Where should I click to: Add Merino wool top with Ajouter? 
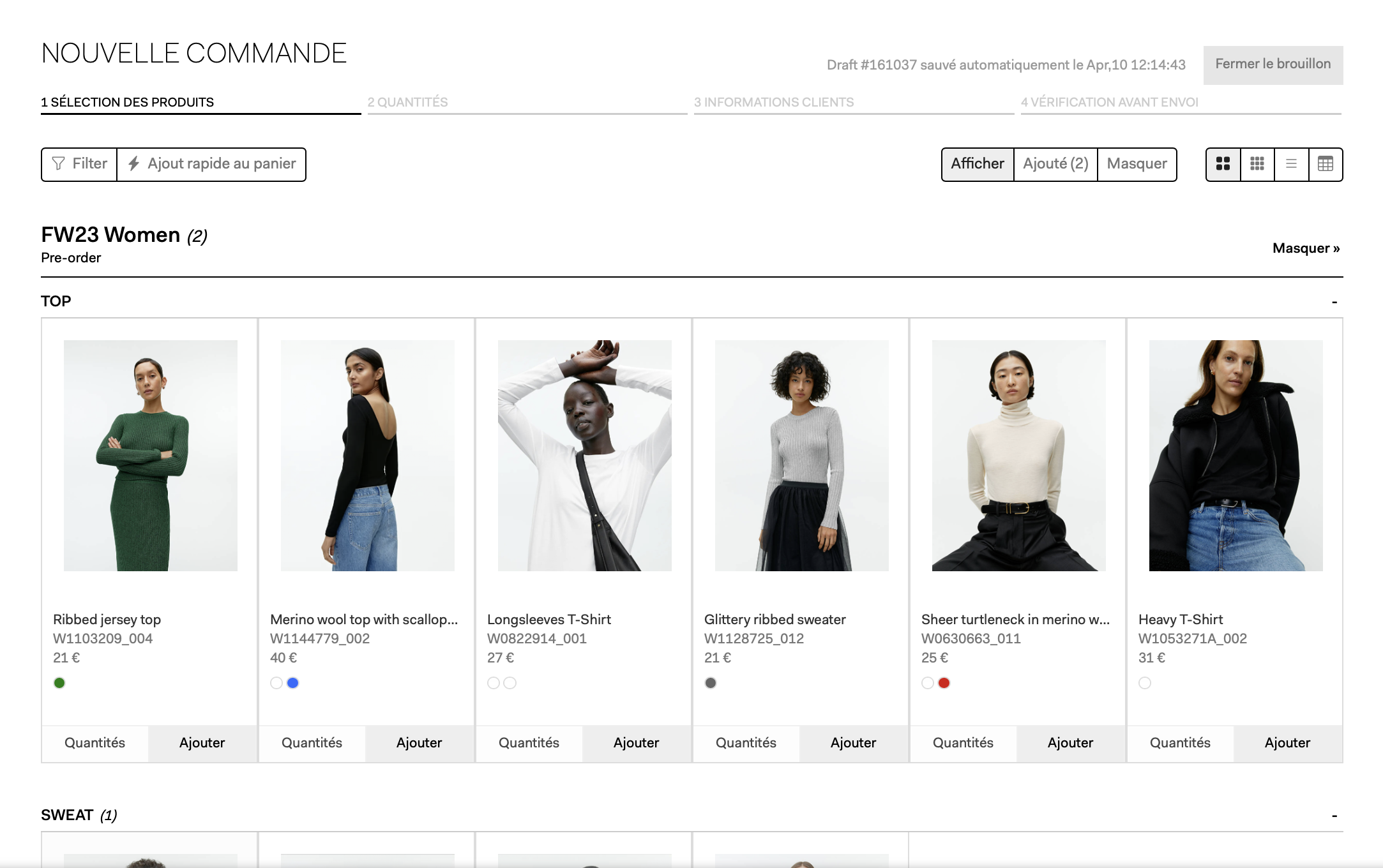419,744
